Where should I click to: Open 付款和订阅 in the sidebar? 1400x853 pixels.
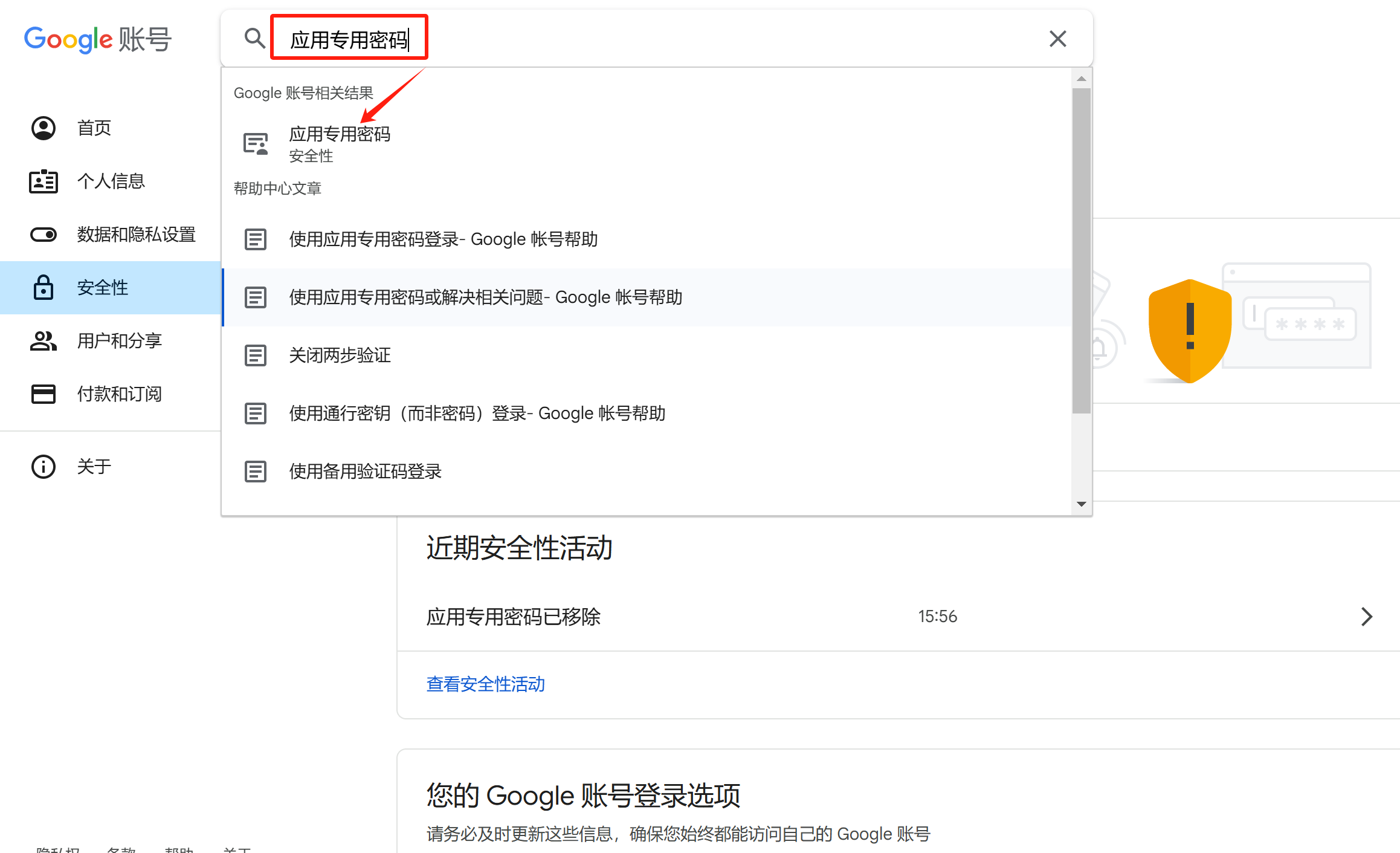pyautogui.click(x=110, y=394)
